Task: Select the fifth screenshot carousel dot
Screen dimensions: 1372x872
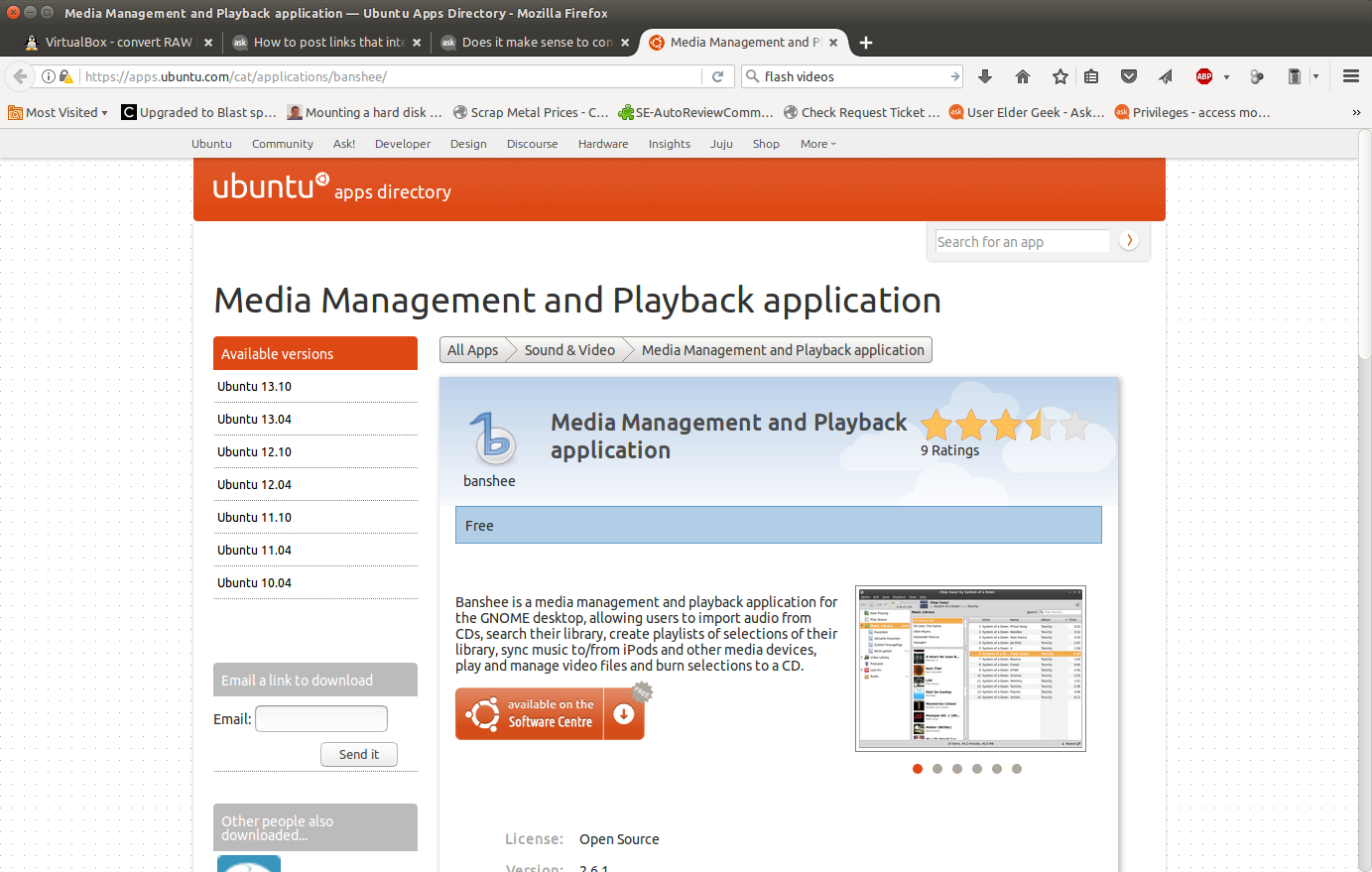Action: click(997, 769)
